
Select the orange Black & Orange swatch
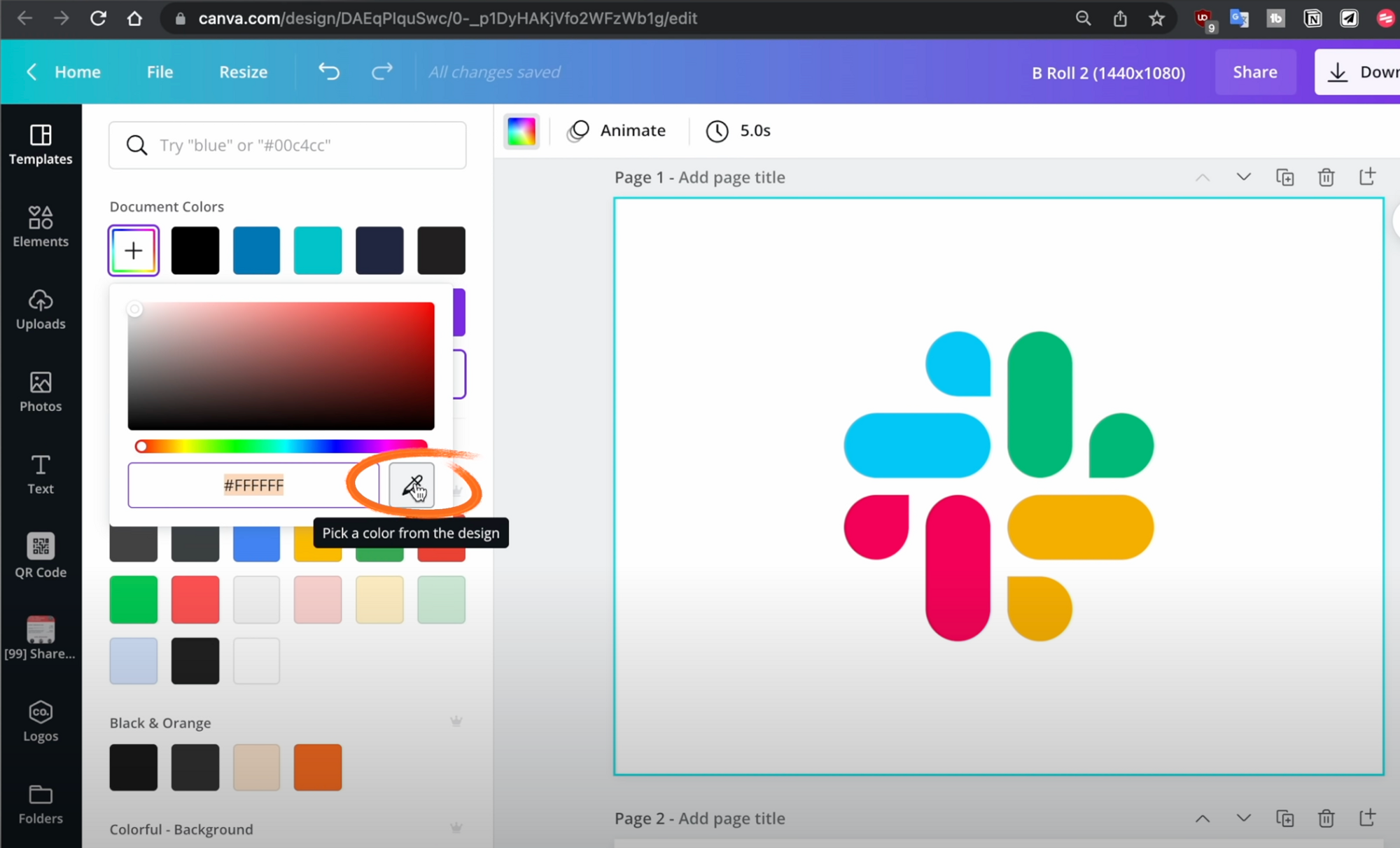click(x=318, y=767)
